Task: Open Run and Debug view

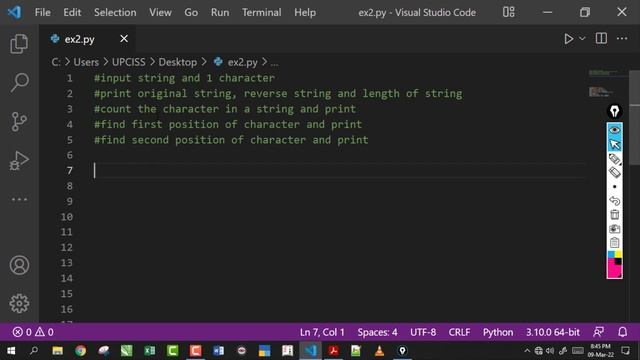Action: point(19,160)
